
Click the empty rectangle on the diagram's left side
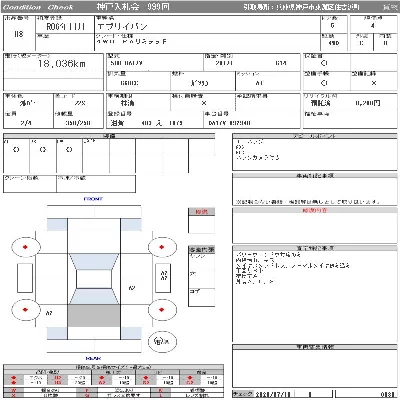[x=25, y=278]
